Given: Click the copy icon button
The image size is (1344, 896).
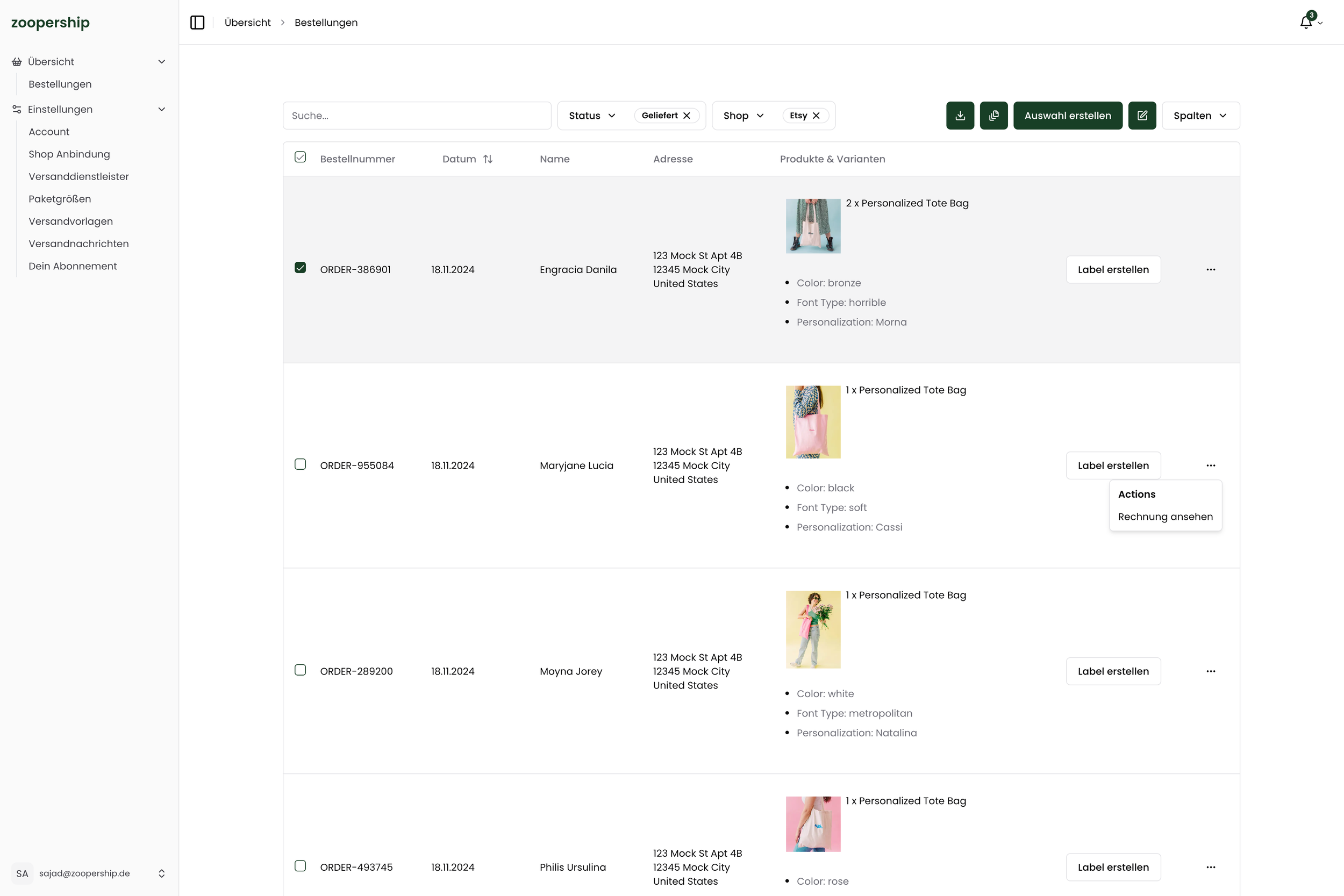Looking at the screenshot, I should pos(993,116).
